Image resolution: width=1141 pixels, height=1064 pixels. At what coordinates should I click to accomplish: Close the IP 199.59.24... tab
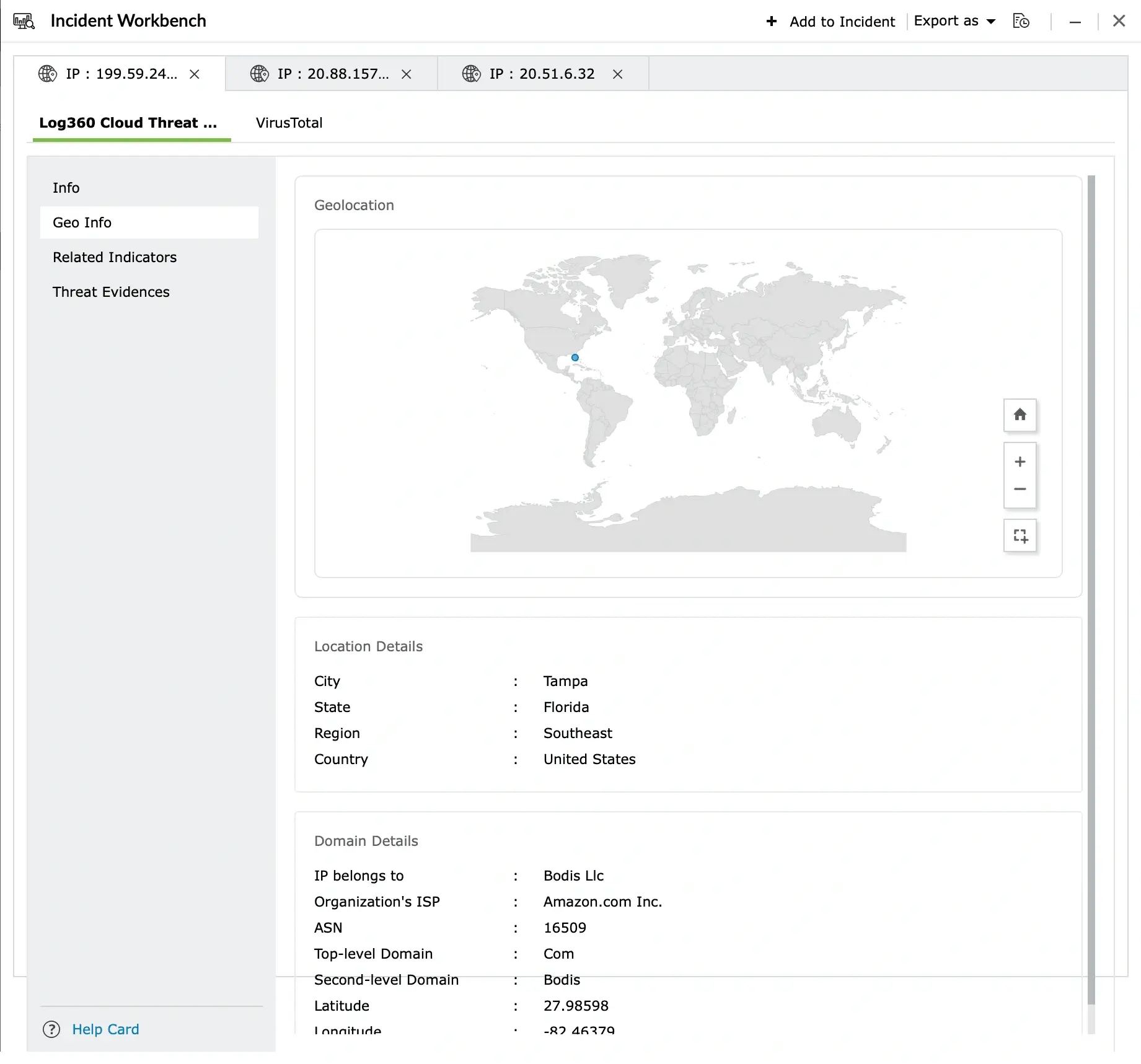(x=195, y=74)
